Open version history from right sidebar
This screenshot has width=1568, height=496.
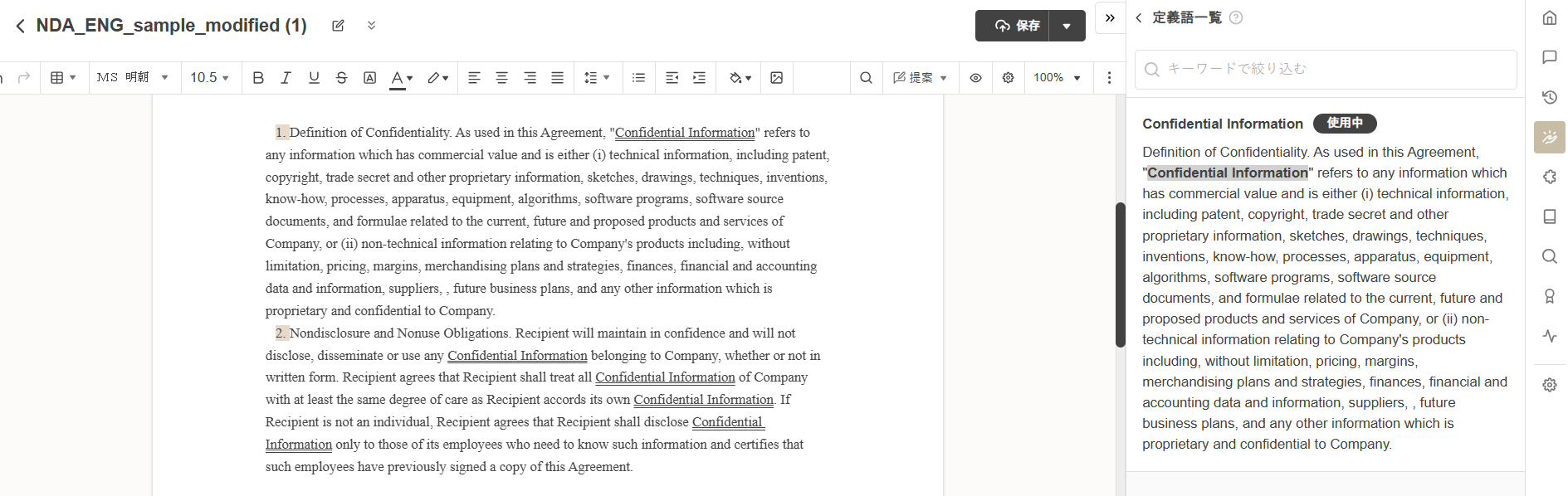click(1549, 97)
